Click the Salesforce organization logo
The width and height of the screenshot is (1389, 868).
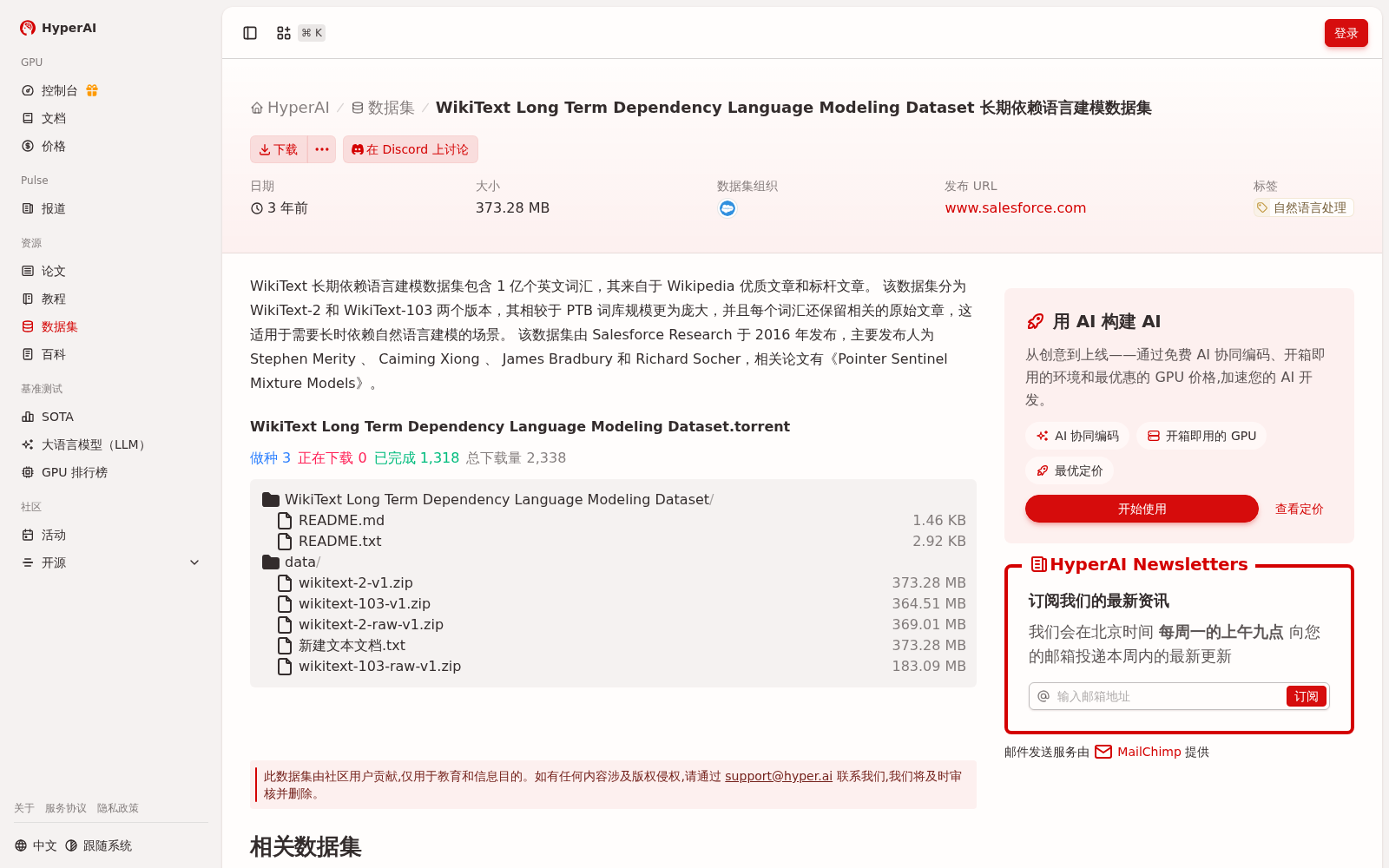(x=727, y=208)
